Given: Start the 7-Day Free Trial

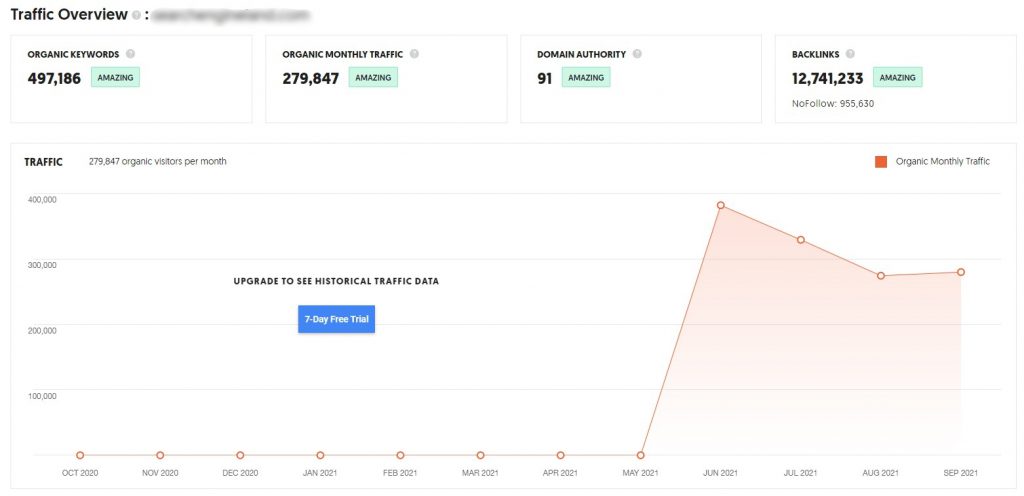Looking at the screenshot, I should pyautogui.click(x=336, y=319).
